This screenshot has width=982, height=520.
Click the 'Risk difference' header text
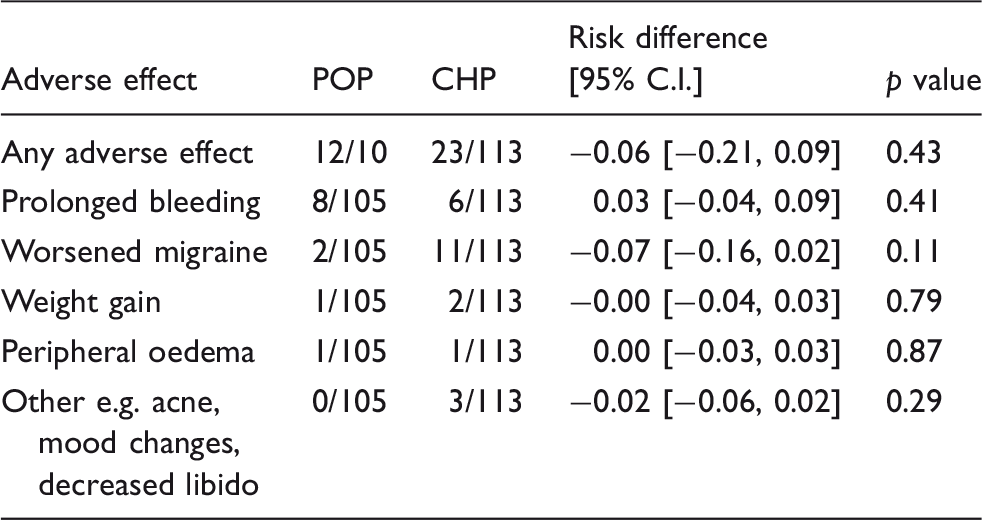click(x=668, y=38)
